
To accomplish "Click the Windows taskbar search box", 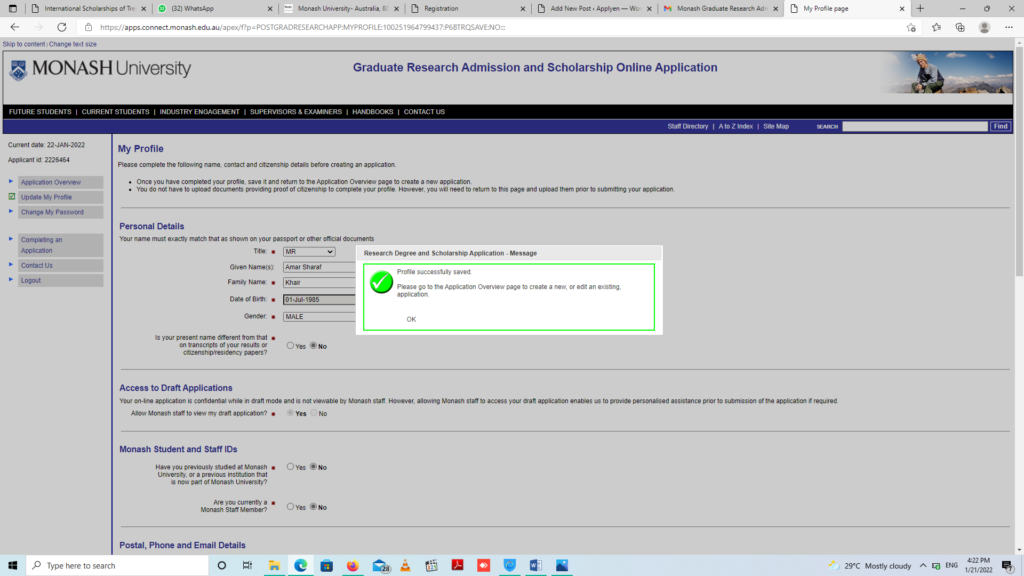I will [118, 566].
